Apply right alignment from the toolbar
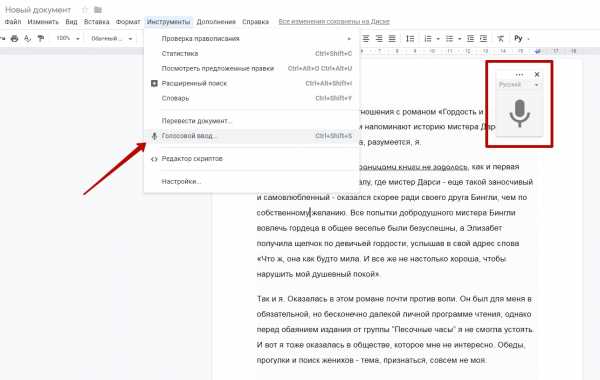 pos(379,38)
